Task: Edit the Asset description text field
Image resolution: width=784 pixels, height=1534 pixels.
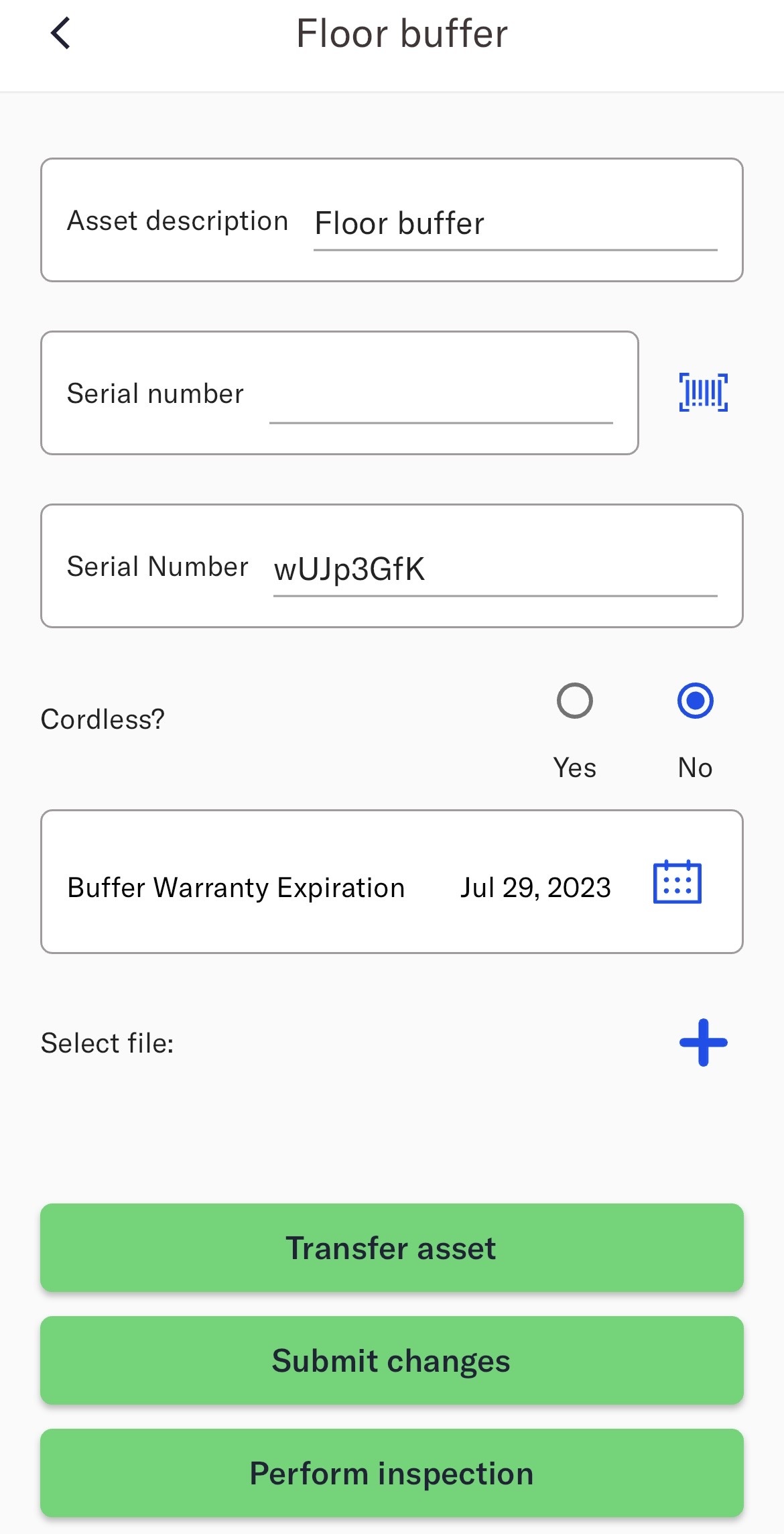Action: [515, 224]
